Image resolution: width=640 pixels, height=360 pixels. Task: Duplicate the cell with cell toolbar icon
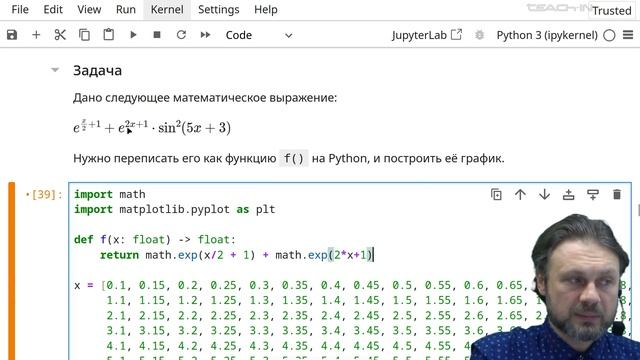496,195
